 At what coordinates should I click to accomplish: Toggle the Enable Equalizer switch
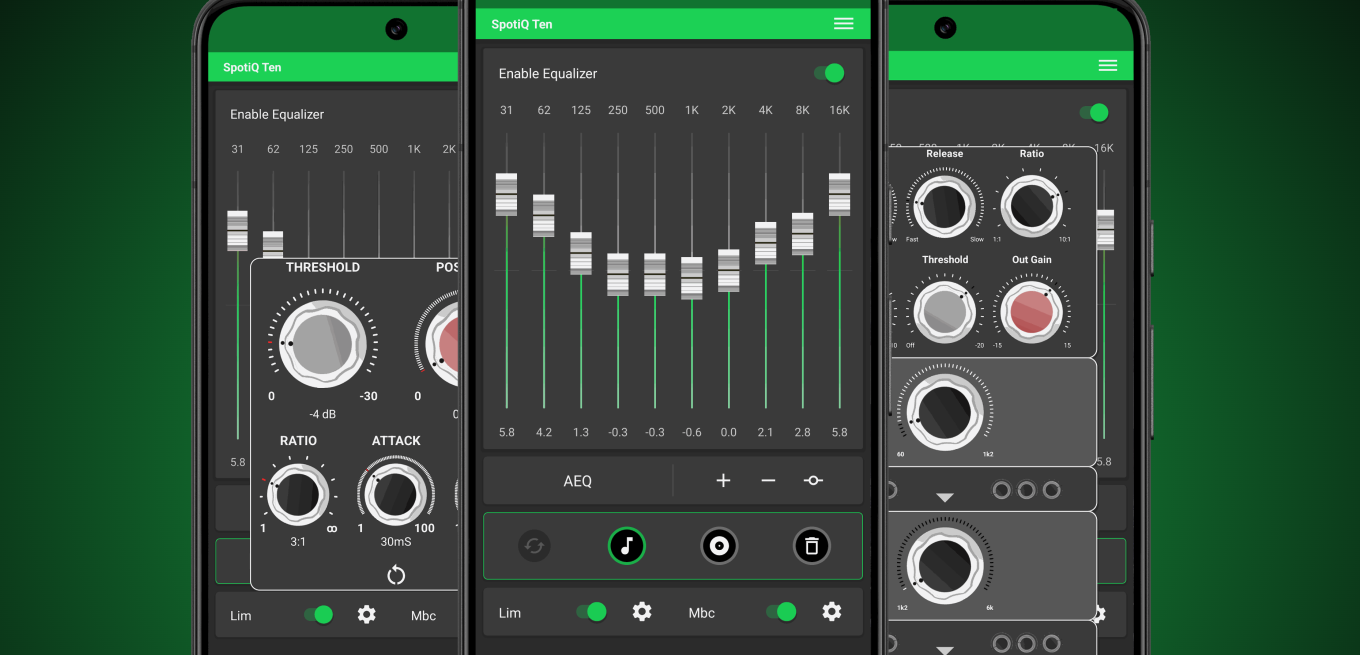point(827,73)
